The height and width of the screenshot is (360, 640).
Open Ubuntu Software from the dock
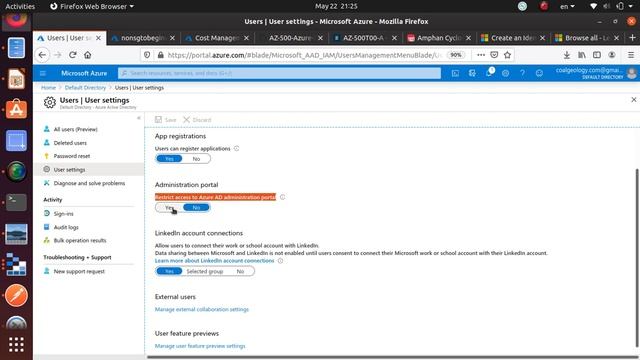point(16,109)
